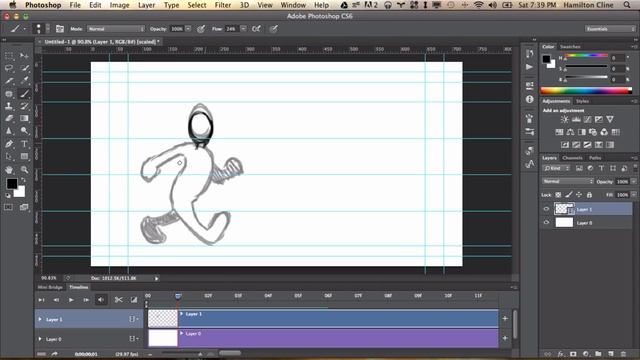This screenshot has width=640, height=360.
Task: Toggle the timeline audio mute button
Action: coord(101,300)
